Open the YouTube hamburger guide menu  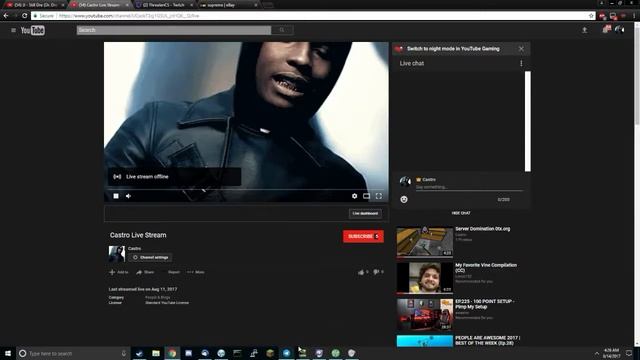coord(13,30)
